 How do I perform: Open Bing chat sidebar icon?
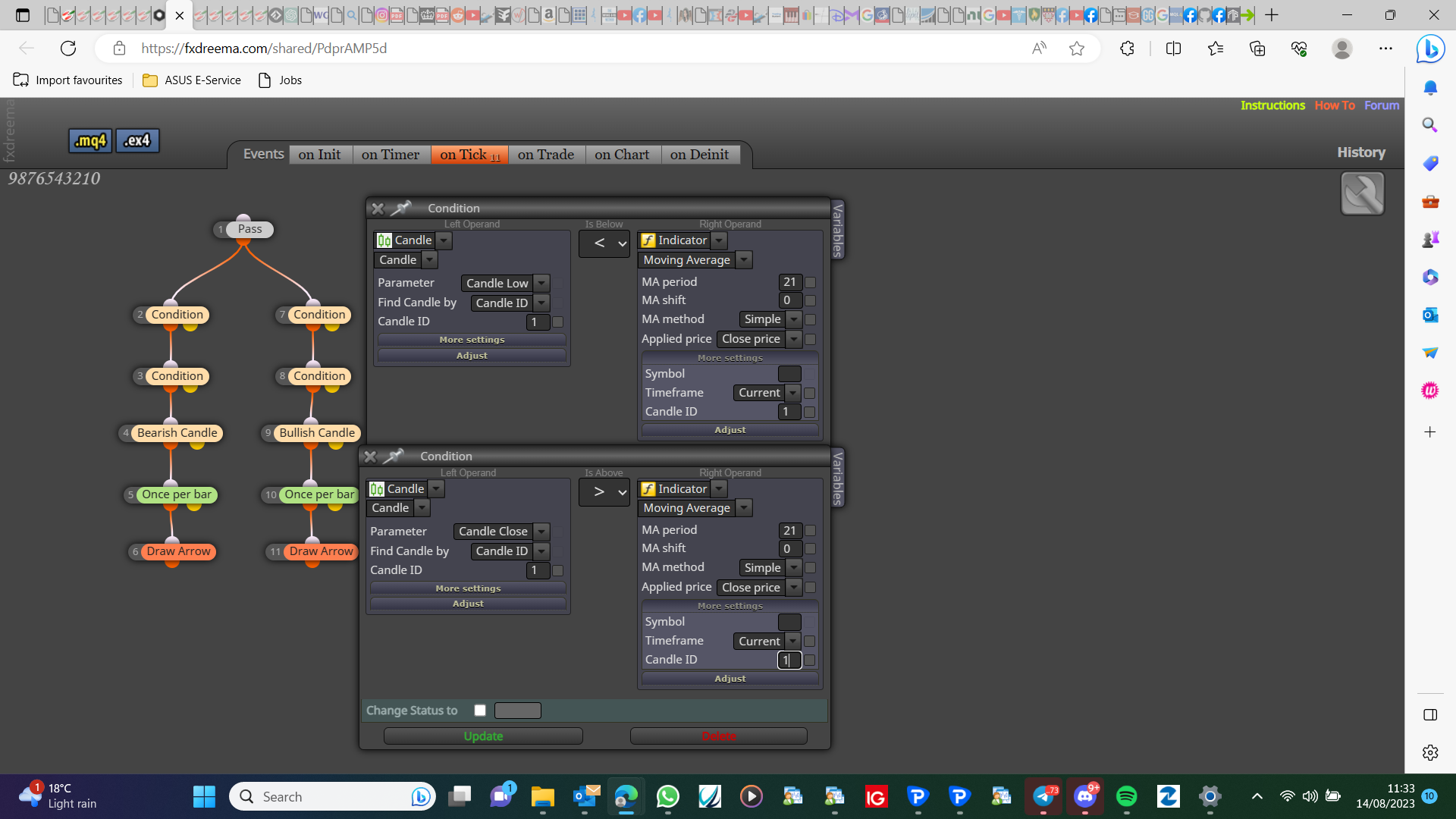(x=1430, y=49)
